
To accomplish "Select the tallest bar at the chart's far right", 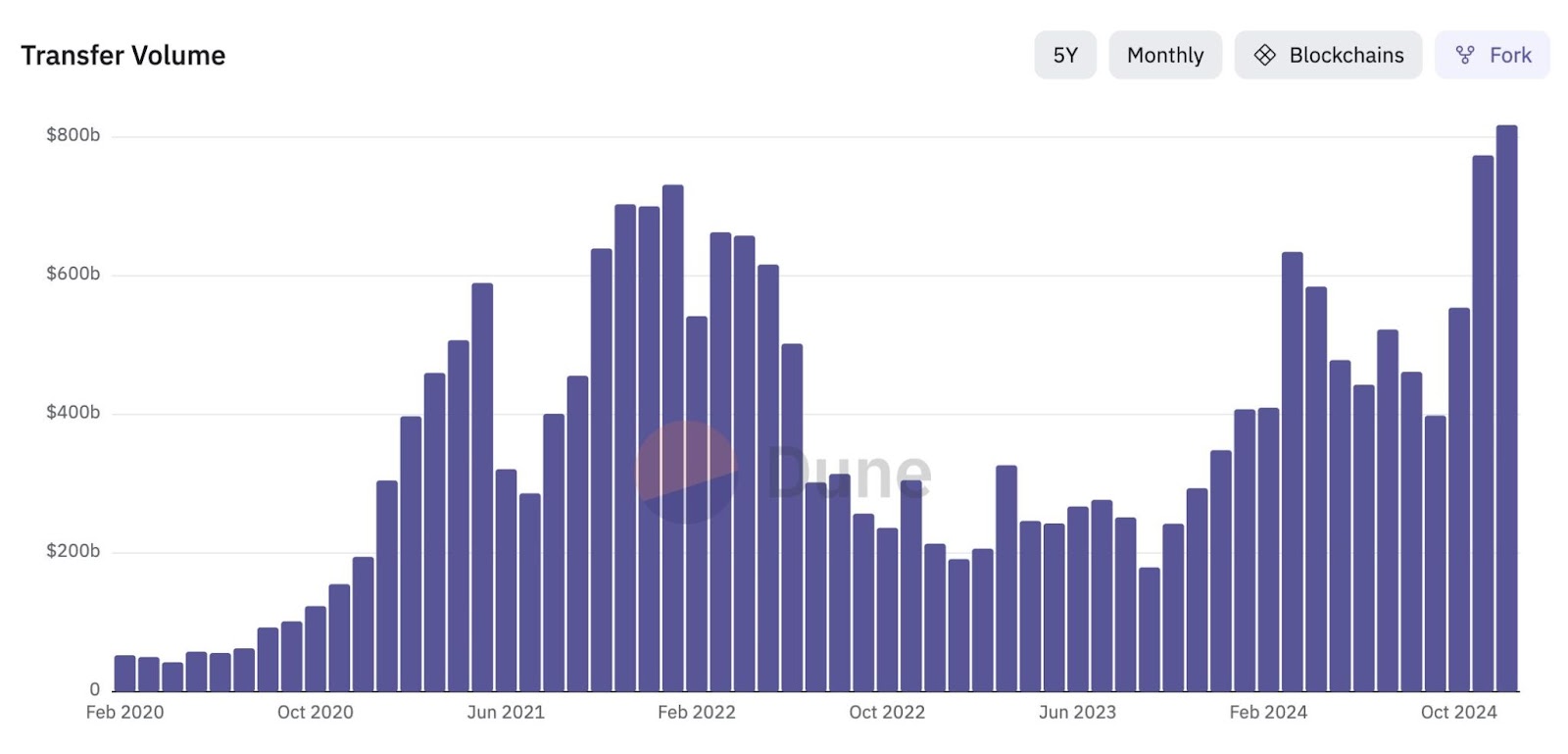I will (1507, 408).
